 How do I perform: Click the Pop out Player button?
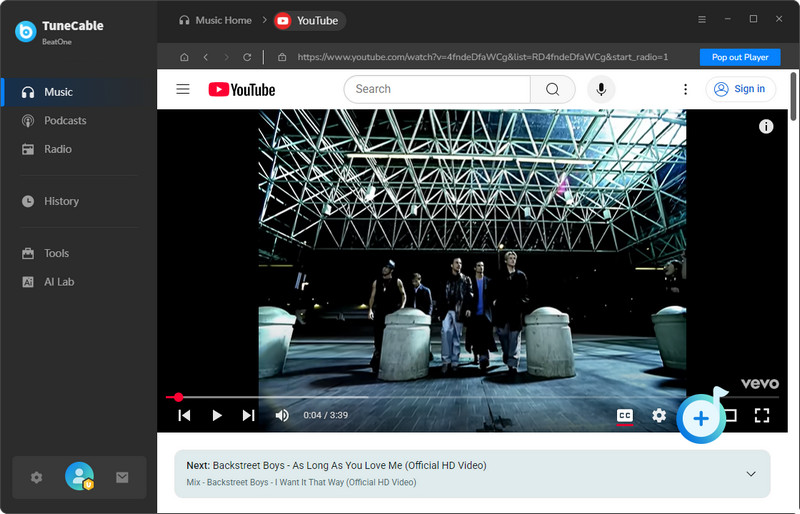740,57
